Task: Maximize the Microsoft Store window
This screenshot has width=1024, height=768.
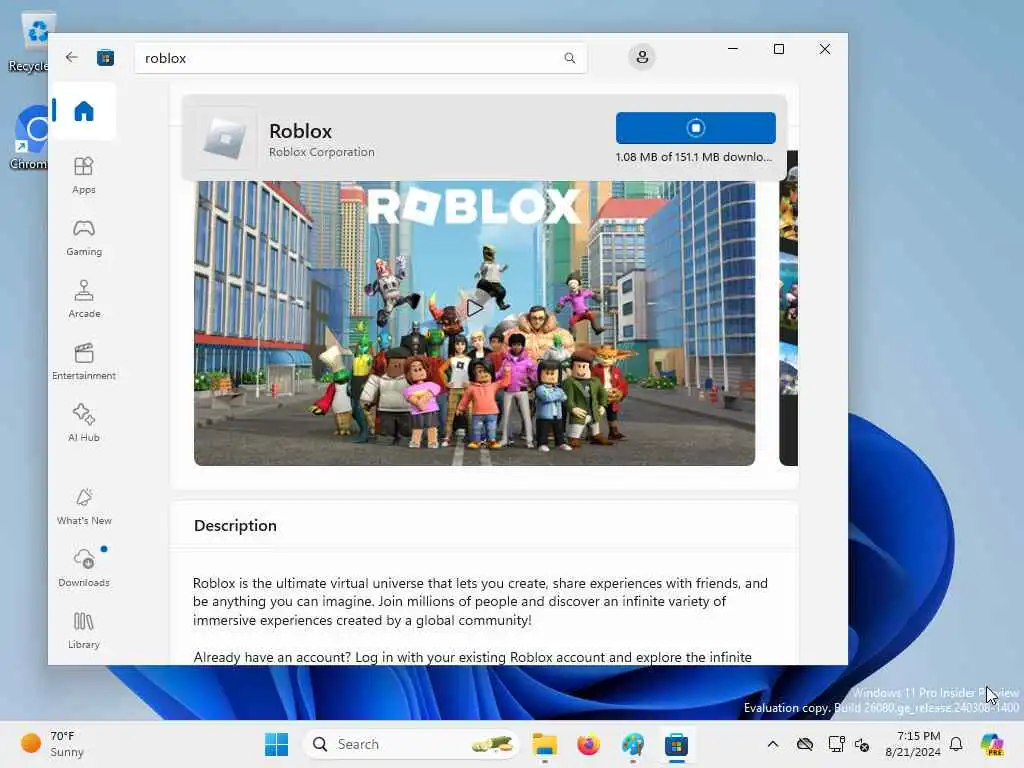Action: pyautogui.click(x=778, y=49)
